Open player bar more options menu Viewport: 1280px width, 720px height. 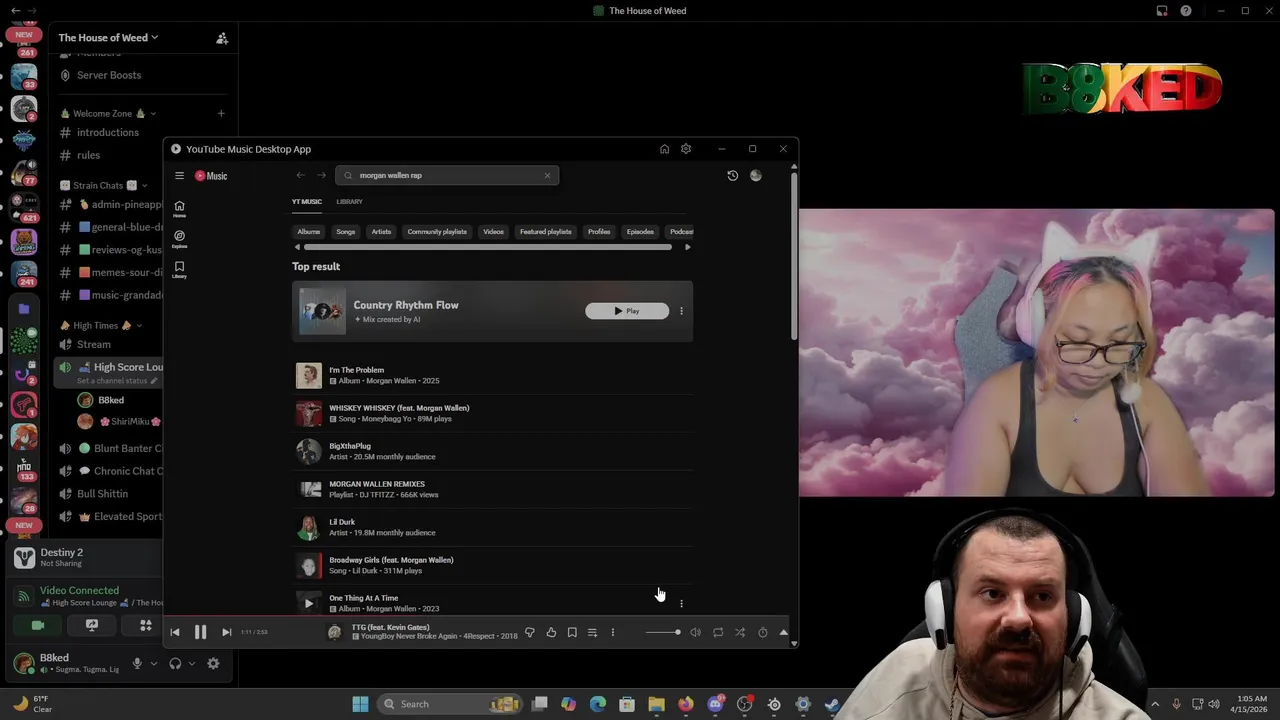click(613, 632)
